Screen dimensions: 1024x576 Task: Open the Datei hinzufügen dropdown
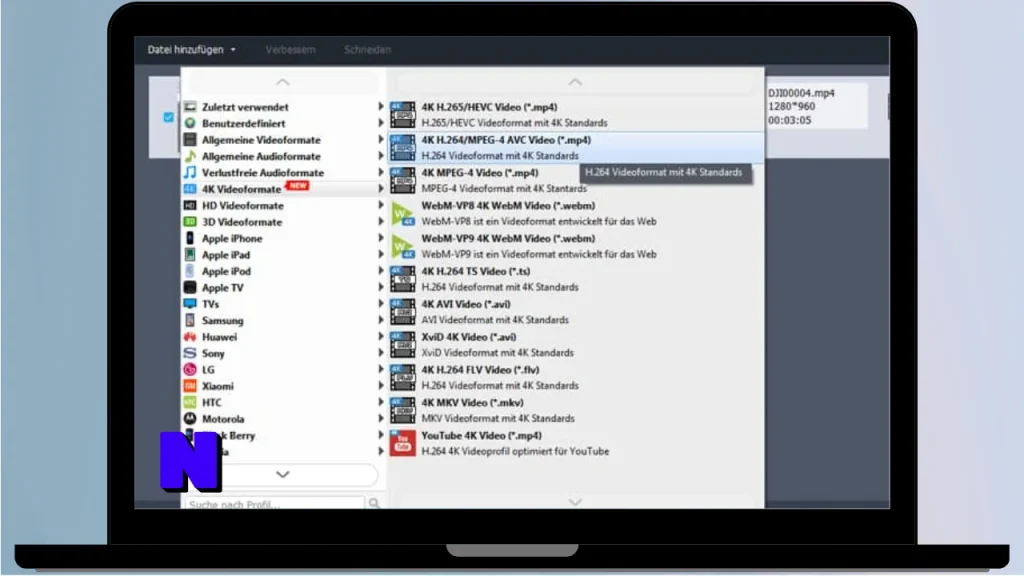pyautogui.click(x=191, y=50)
